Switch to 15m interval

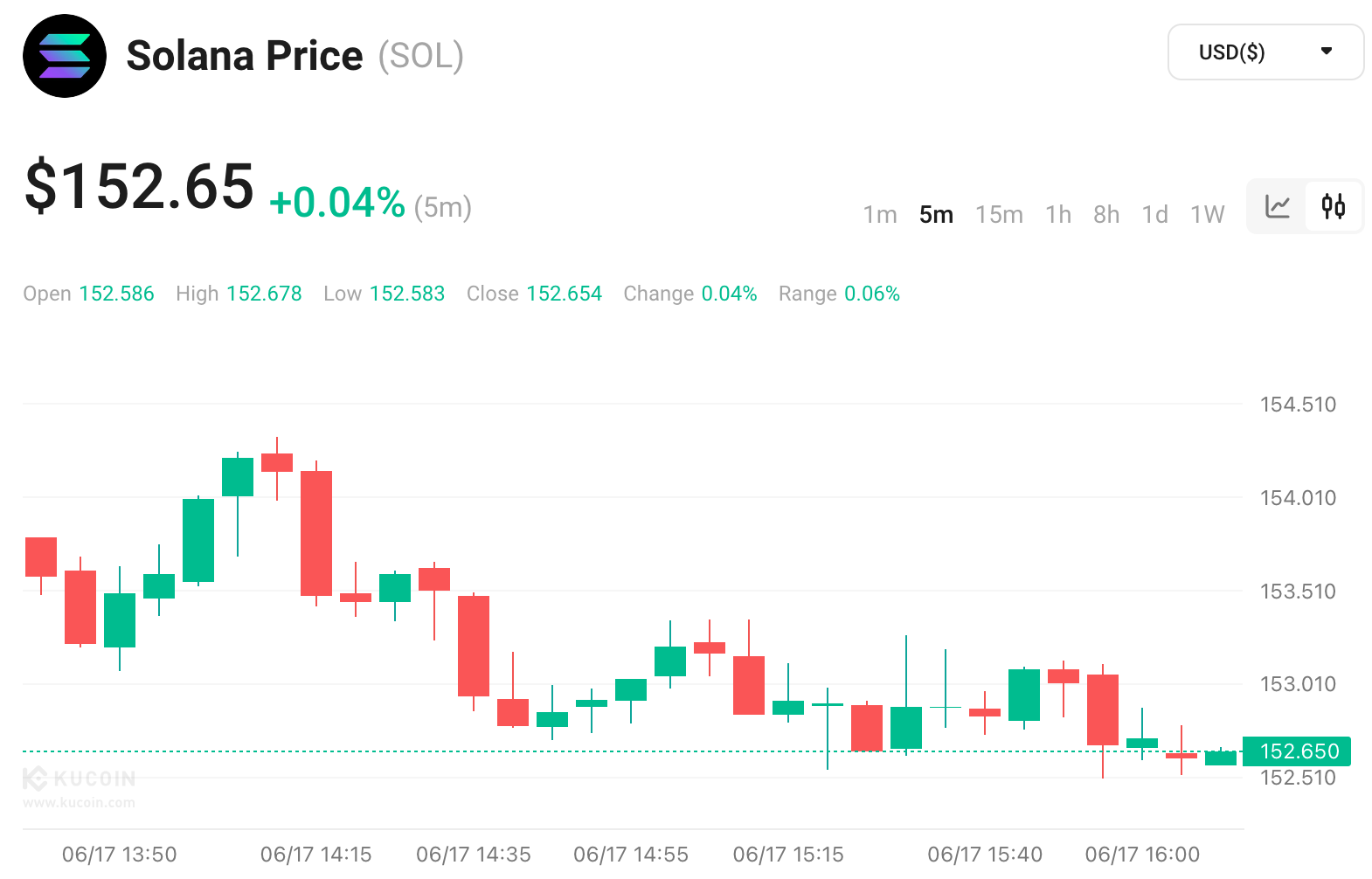coord(999,215)
